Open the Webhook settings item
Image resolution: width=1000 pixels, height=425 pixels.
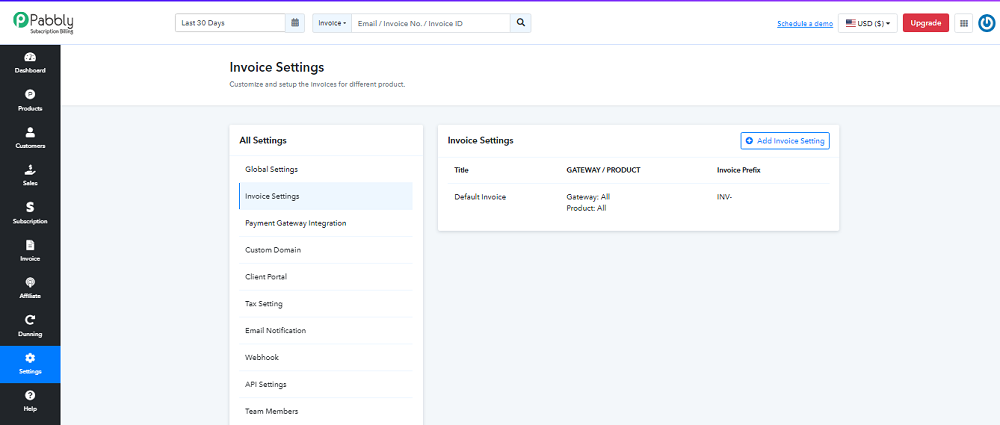(x=326, y=357)
